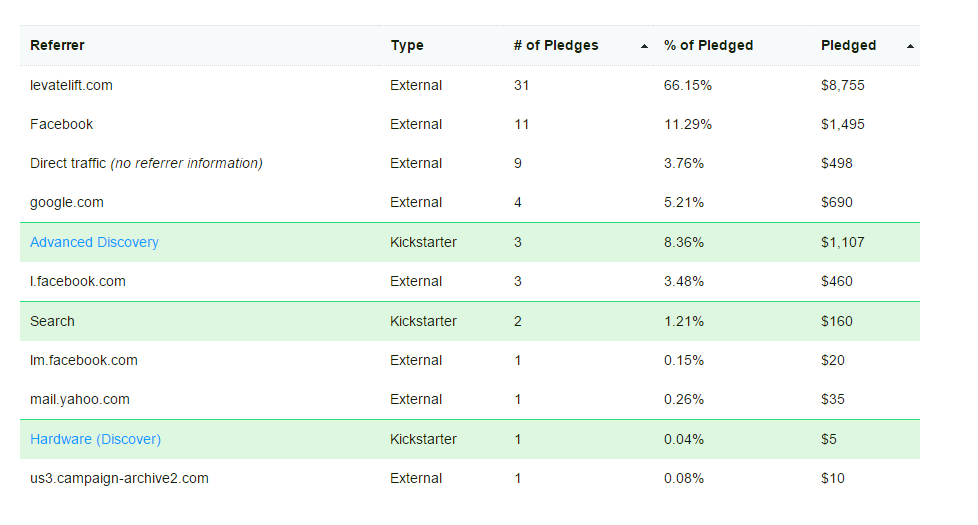978x525 pixels.
Task: Select the Facebook referrer row
Action: (x=61, y=124)
